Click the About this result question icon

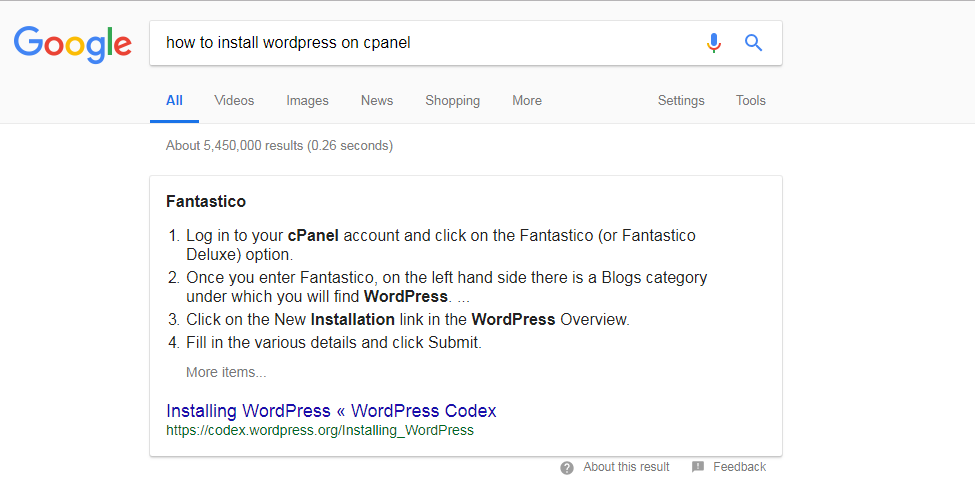click(567, 468)
